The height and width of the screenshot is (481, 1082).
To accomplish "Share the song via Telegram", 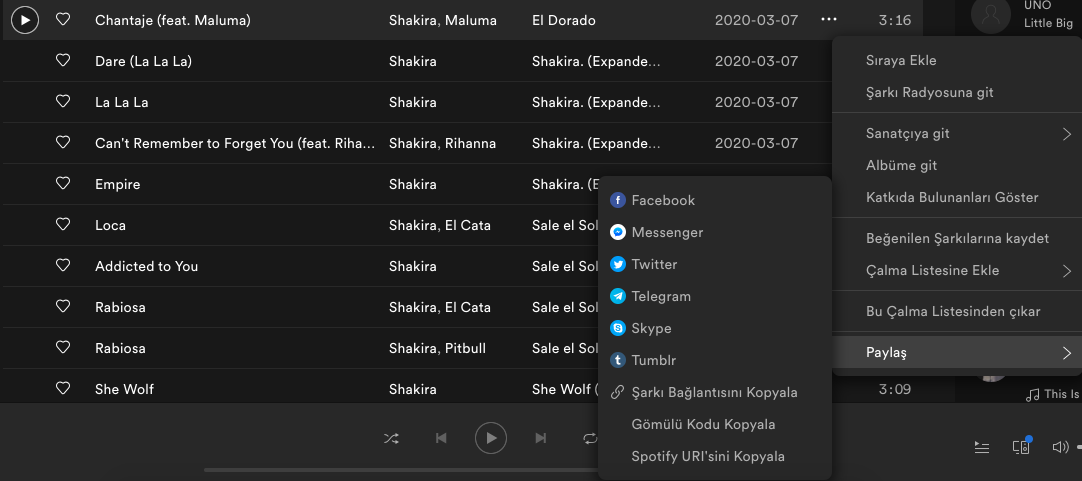I will (661, 296).
